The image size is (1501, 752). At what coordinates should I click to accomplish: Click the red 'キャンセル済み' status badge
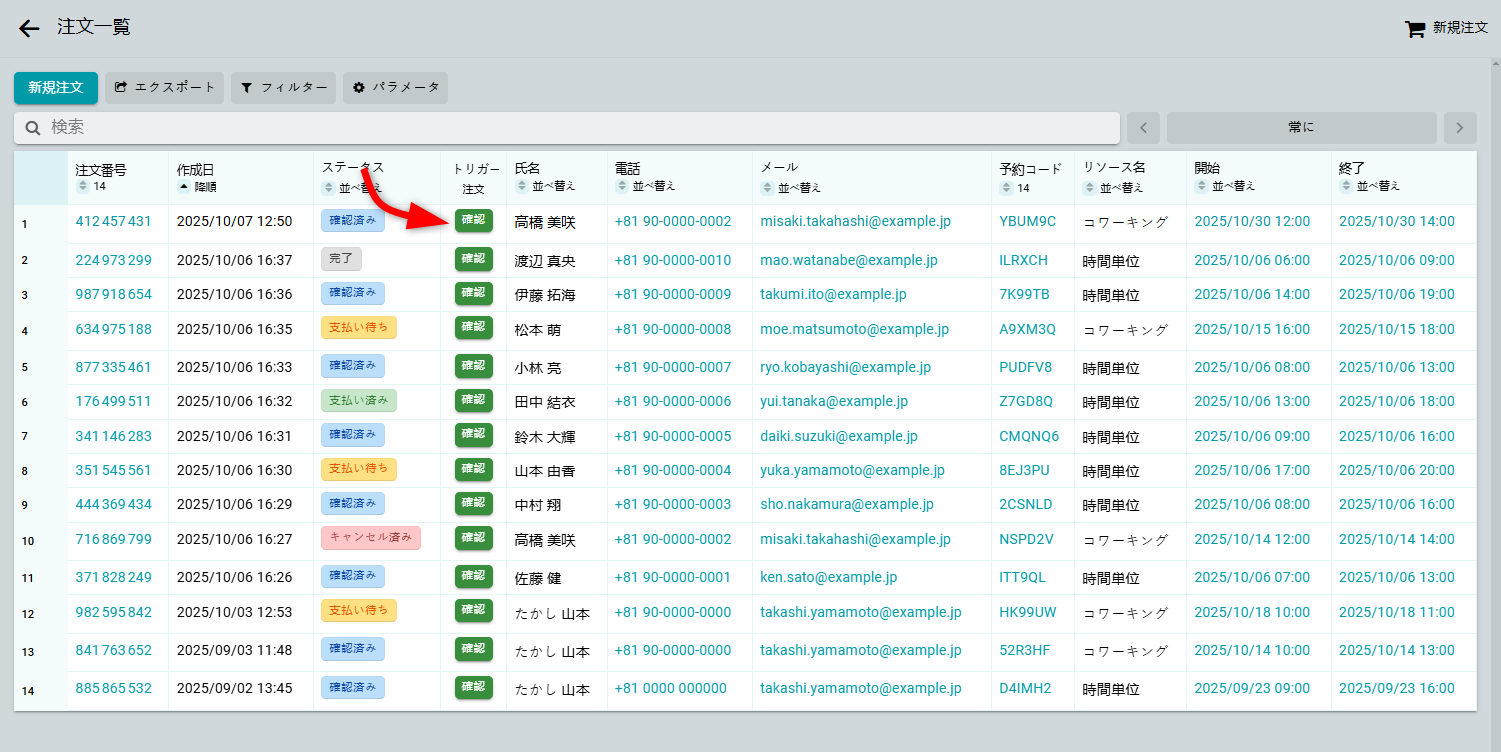(370, 538)
